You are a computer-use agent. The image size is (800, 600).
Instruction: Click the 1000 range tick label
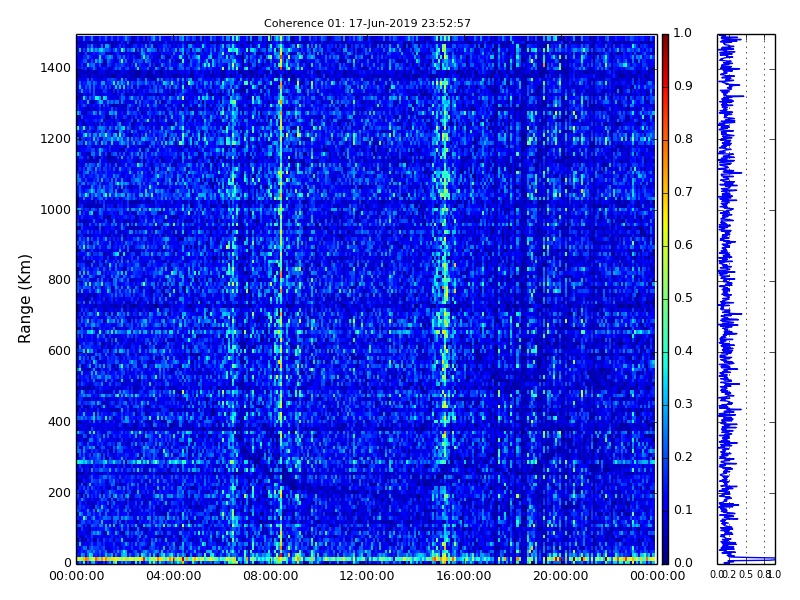click(56, 210)
